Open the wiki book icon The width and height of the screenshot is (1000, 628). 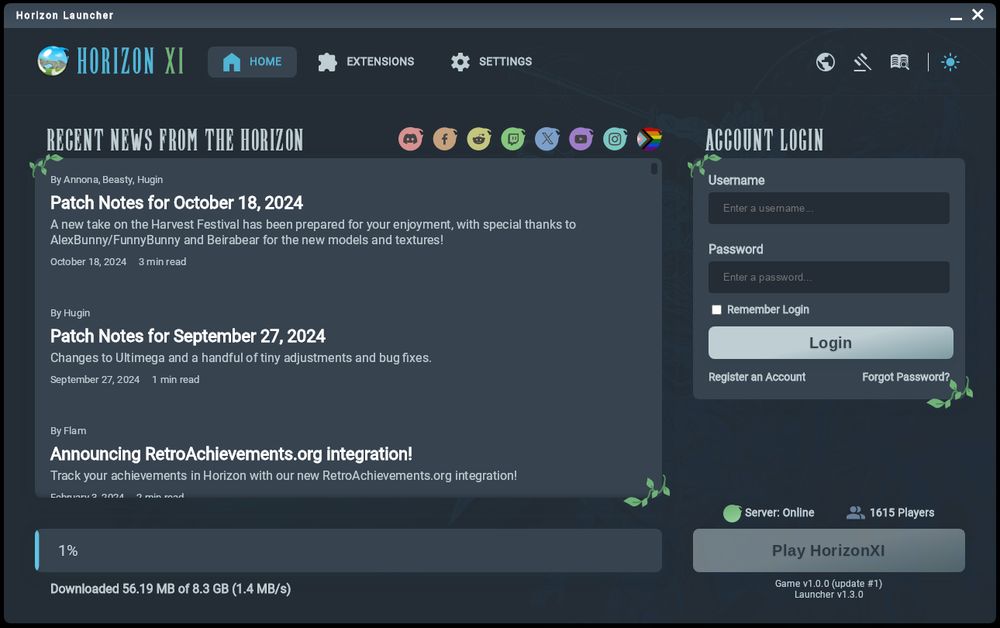[899, 62]
